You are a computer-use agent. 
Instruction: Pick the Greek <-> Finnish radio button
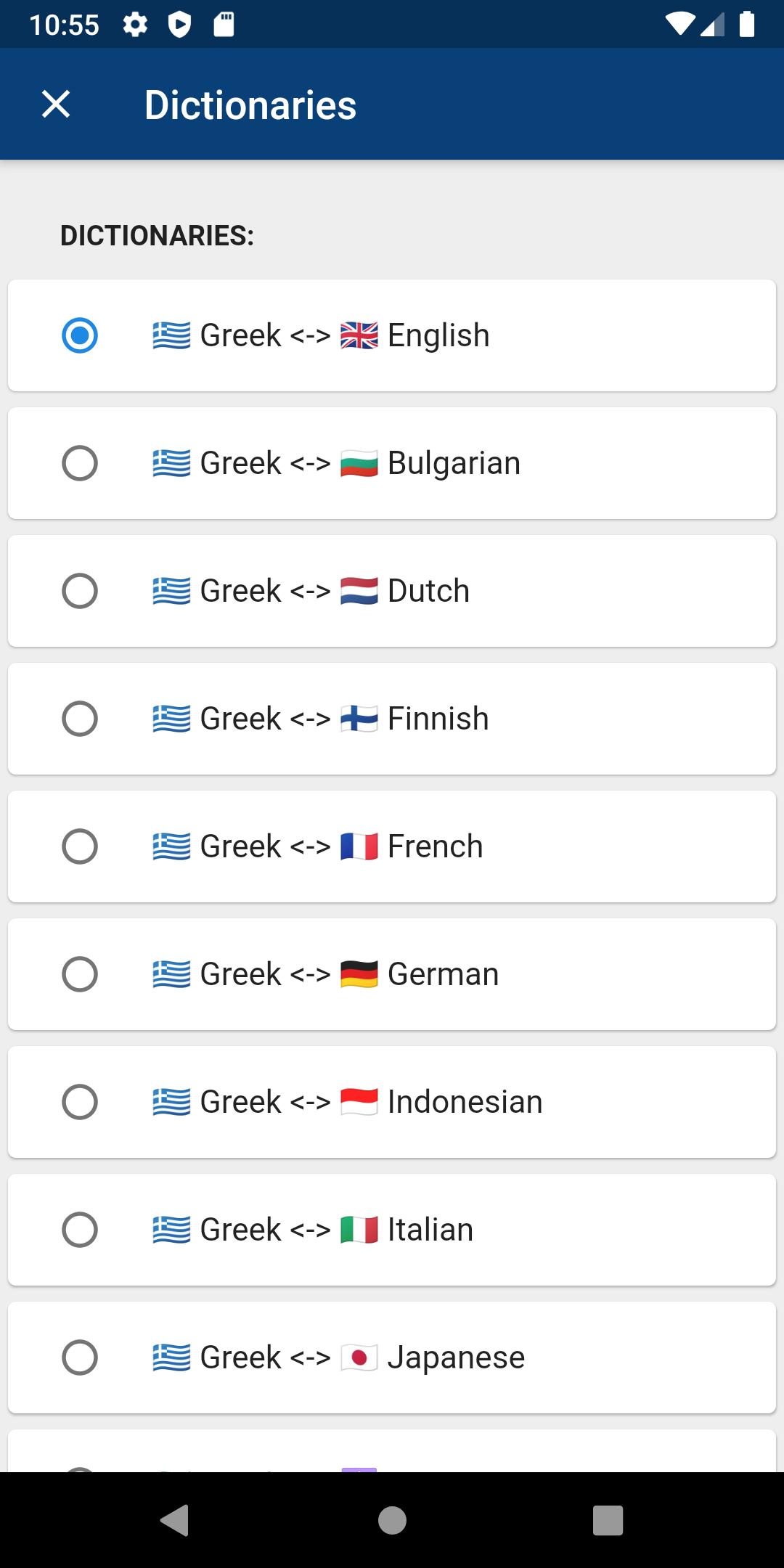pyautogui.click(x=80, y=719)
